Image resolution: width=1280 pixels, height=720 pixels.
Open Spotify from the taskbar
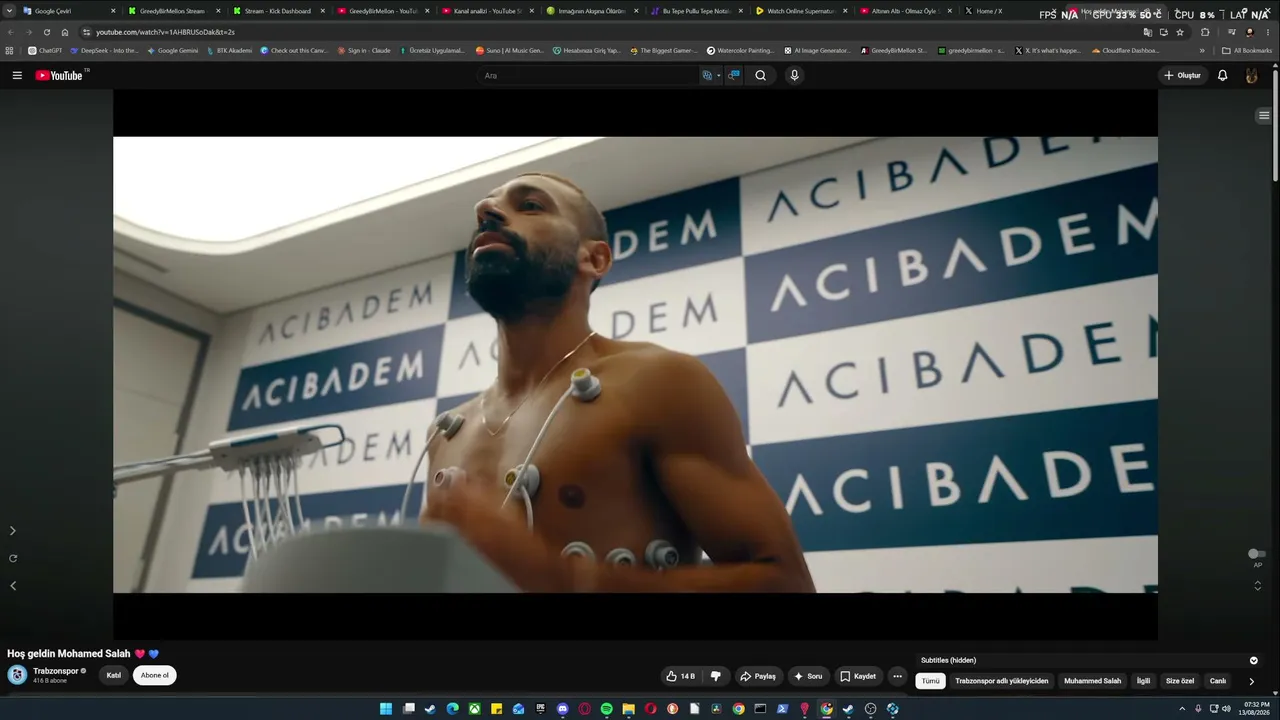[606, 709]
